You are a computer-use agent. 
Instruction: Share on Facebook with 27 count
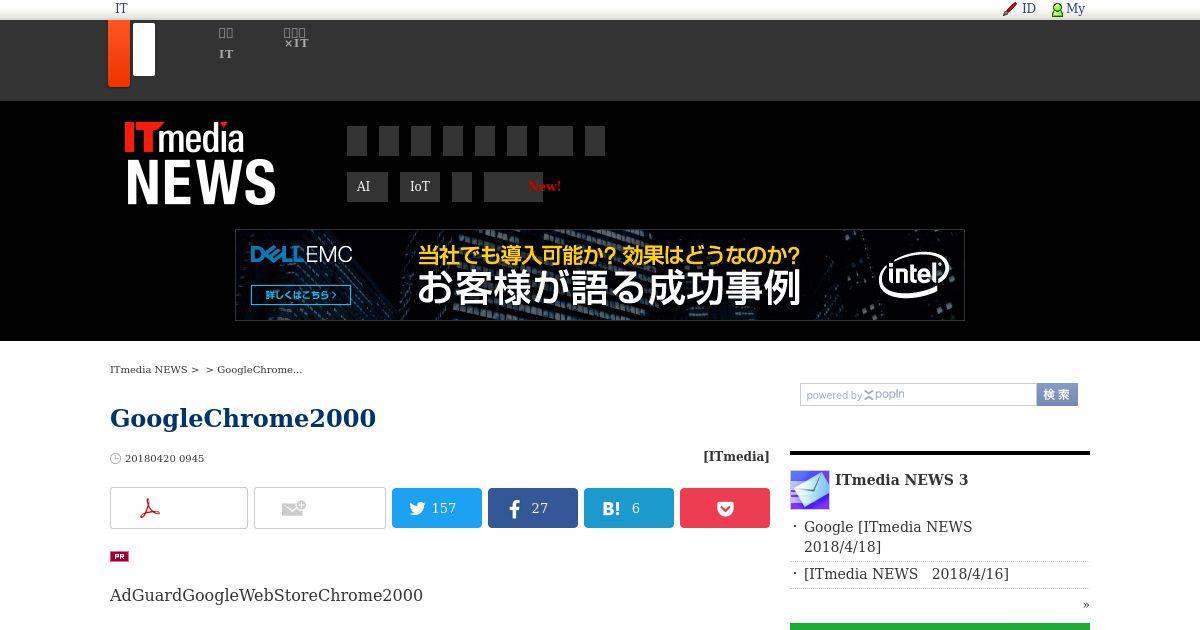coord(533,508)
